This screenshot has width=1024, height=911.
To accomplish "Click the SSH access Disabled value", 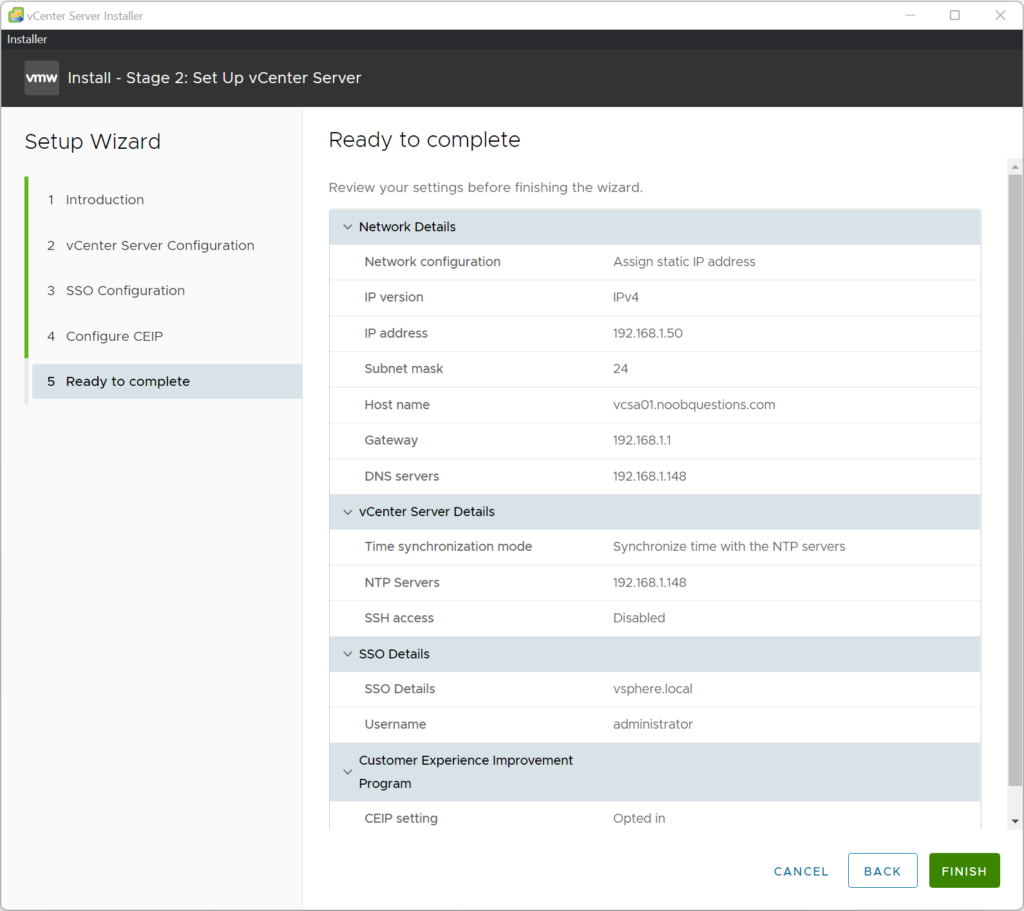I will click(639, 618).
